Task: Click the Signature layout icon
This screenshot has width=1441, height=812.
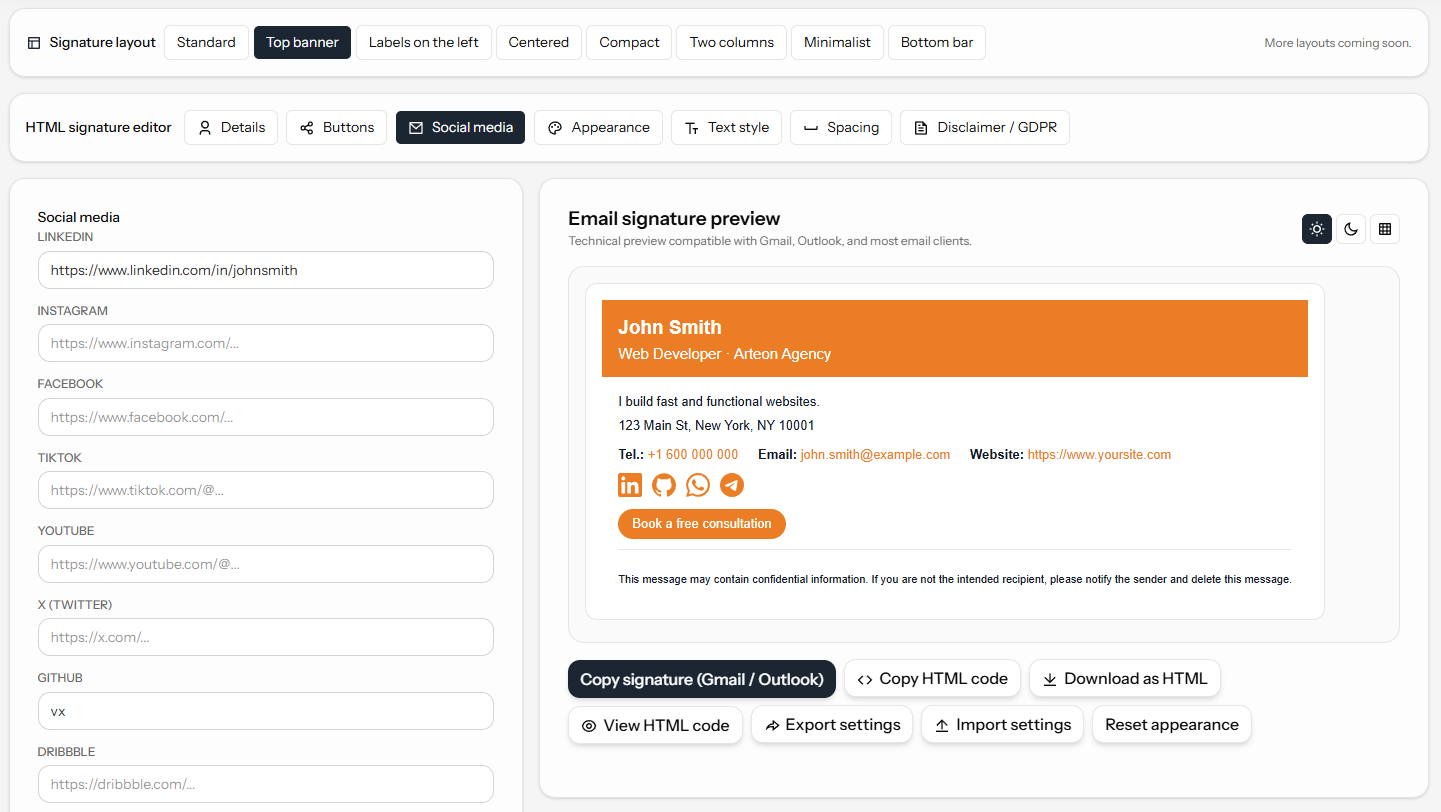Action: [x=33, y=42]
